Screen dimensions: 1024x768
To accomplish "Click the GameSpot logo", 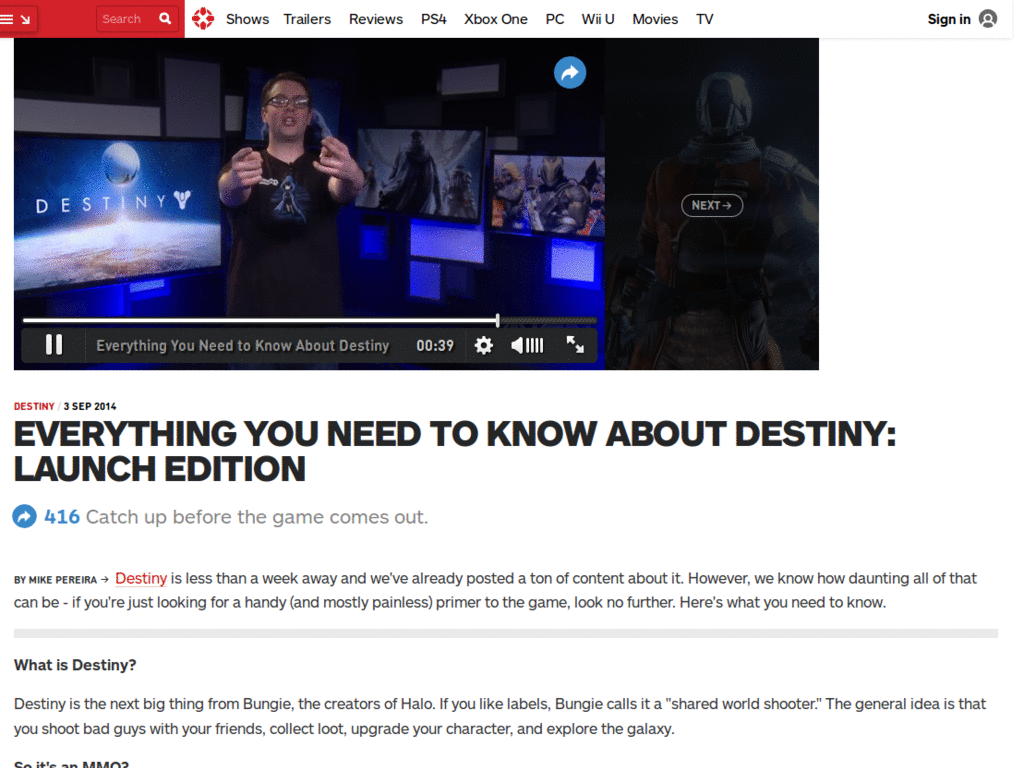I will [x=203, y=18].
